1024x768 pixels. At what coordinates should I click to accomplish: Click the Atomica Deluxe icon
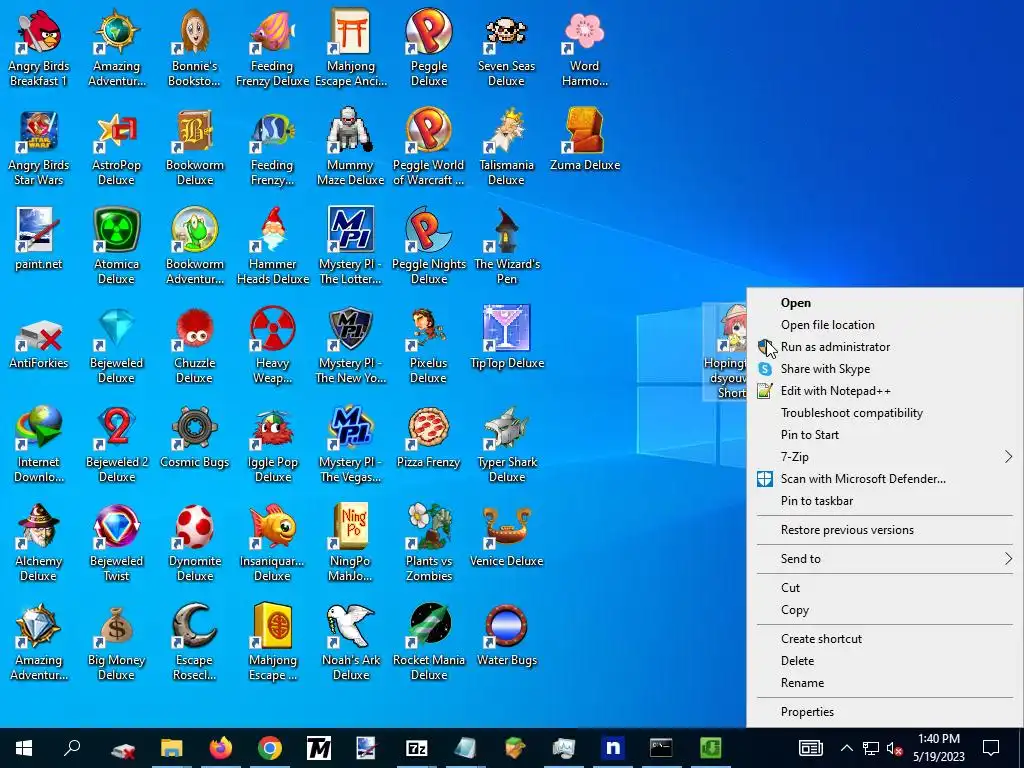[x=116, y=230]
